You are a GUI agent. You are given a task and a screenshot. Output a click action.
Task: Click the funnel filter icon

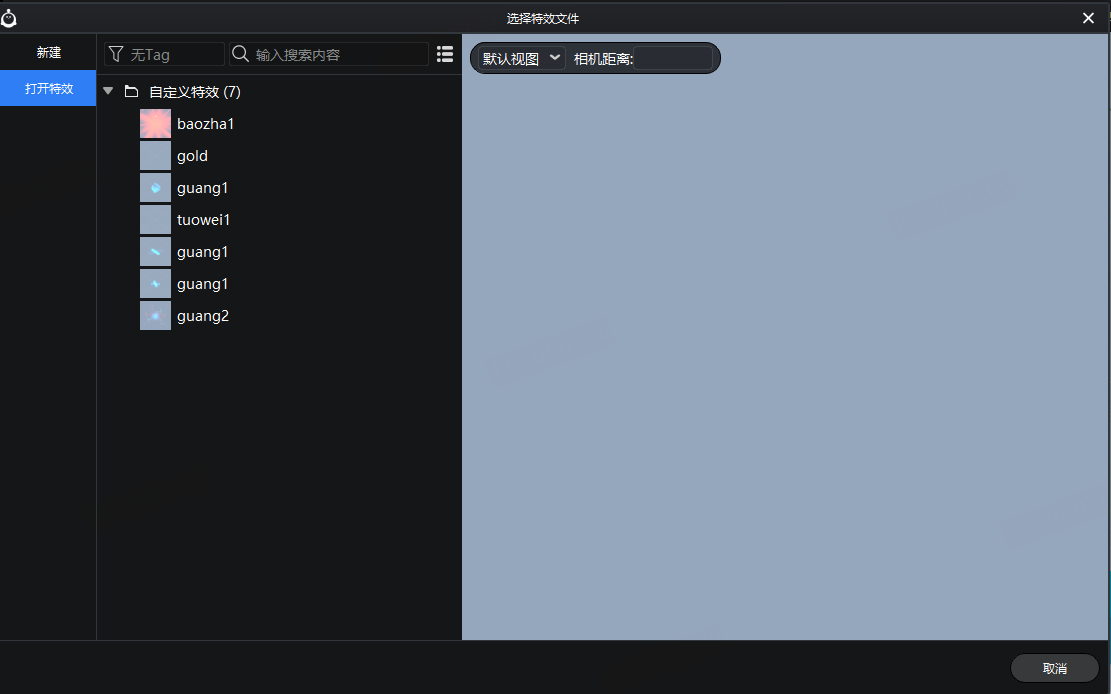point(116,54)
